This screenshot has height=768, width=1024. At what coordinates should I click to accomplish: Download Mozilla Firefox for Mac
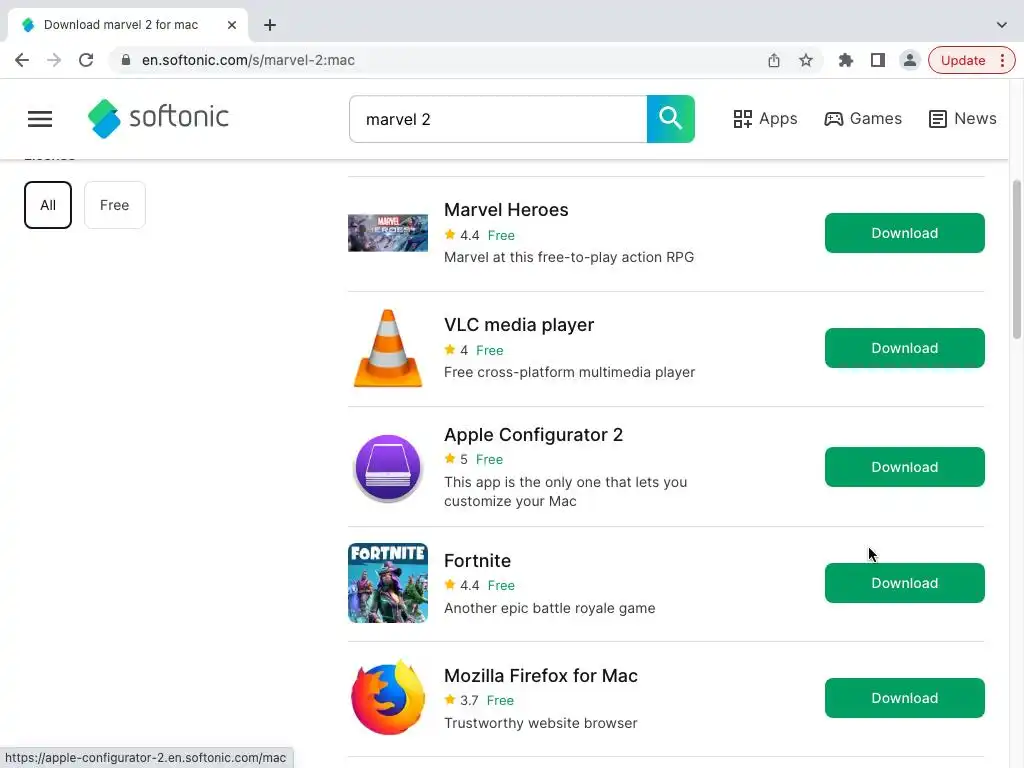click(904, 698)
